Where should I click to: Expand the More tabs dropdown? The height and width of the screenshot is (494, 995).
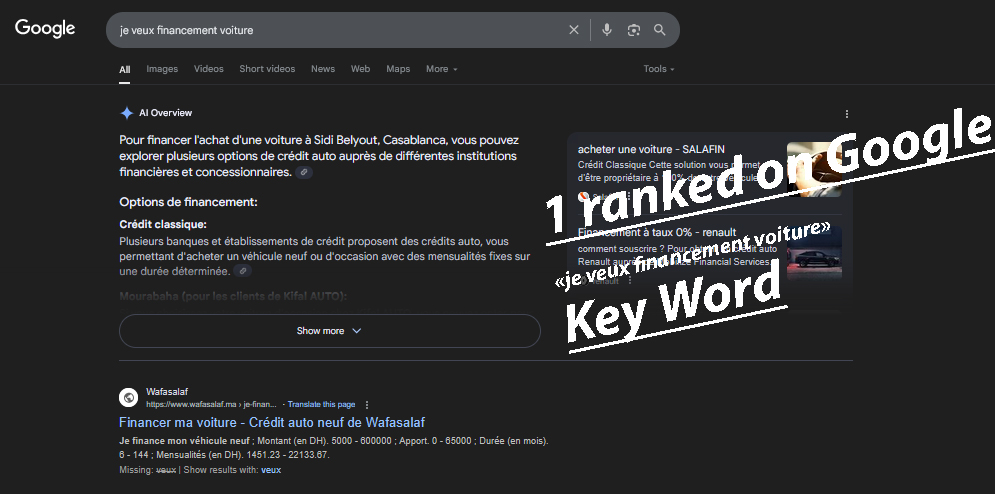tap(442, 69)
